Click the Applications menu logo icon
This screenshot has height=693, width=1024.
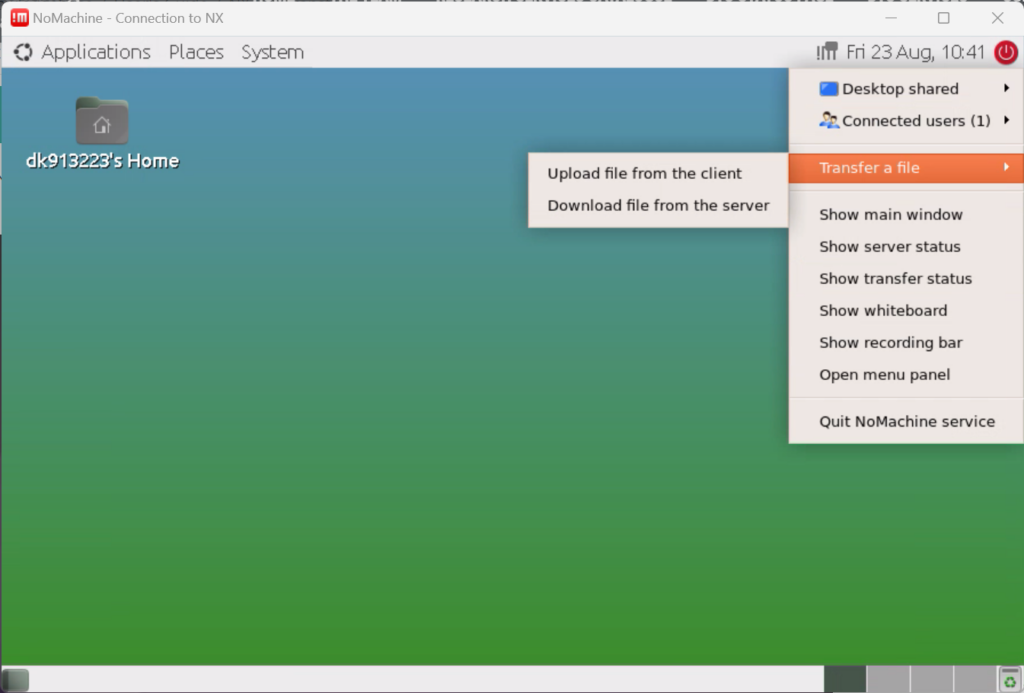tap(22, 51)
